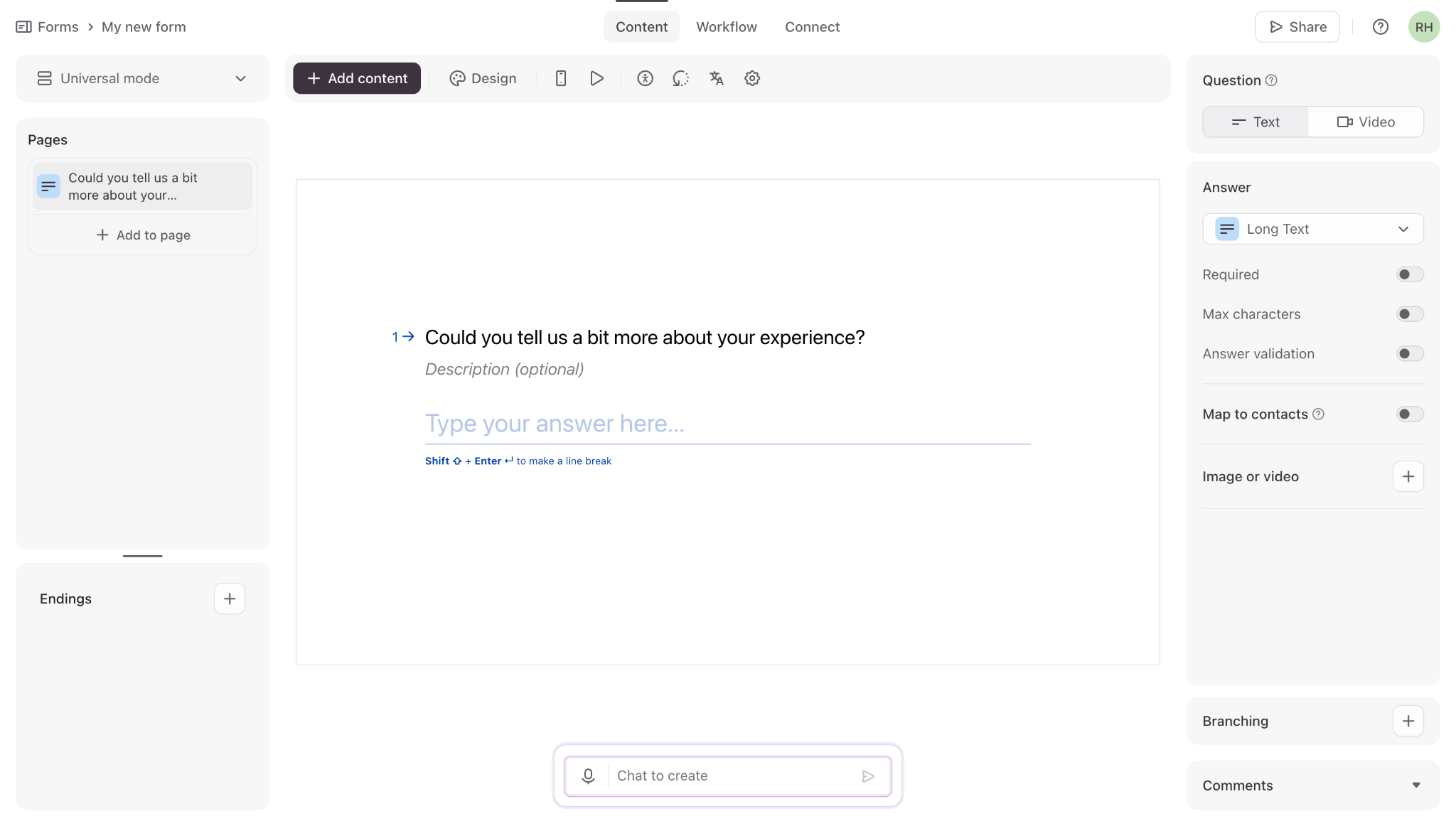Select the Video question type tab
The height and width of the screenshot is (826, 1456).
coord(1365,122)
